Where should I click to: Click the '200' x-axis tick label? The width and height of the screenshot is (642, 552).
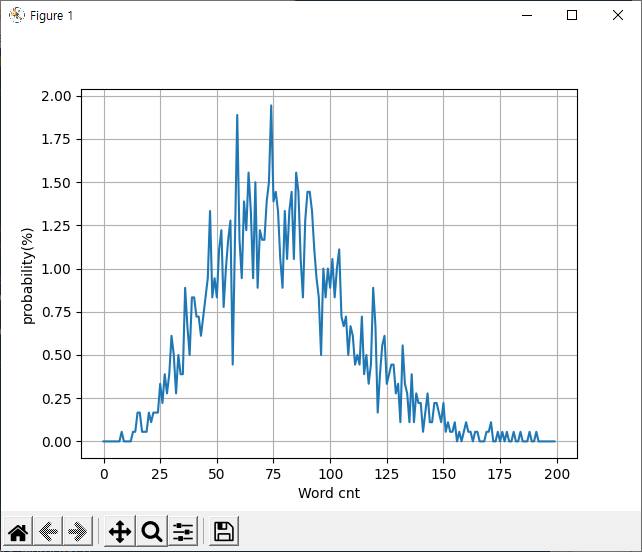[557, 474]
